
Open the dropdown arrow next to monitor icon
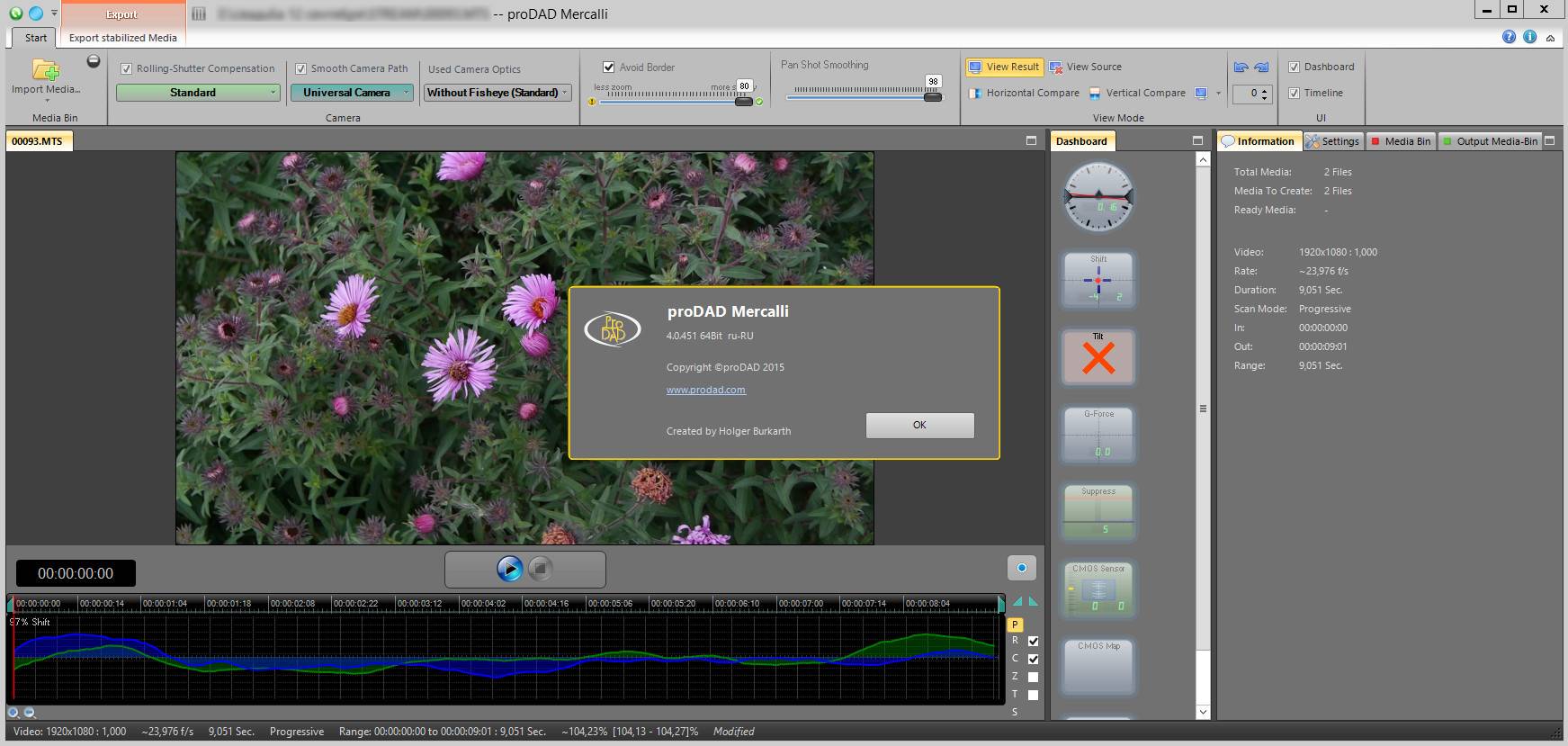point(1218,93)
